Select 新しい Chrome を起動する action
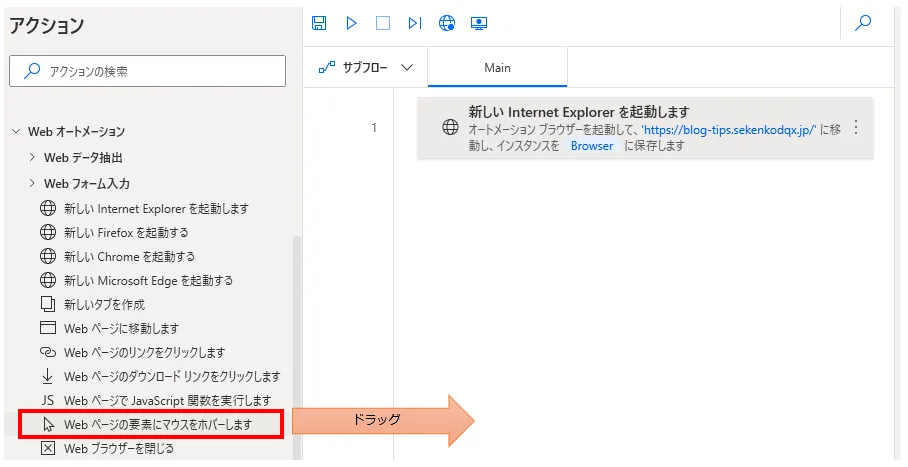 pyautogui.click(x=129, y=257)
